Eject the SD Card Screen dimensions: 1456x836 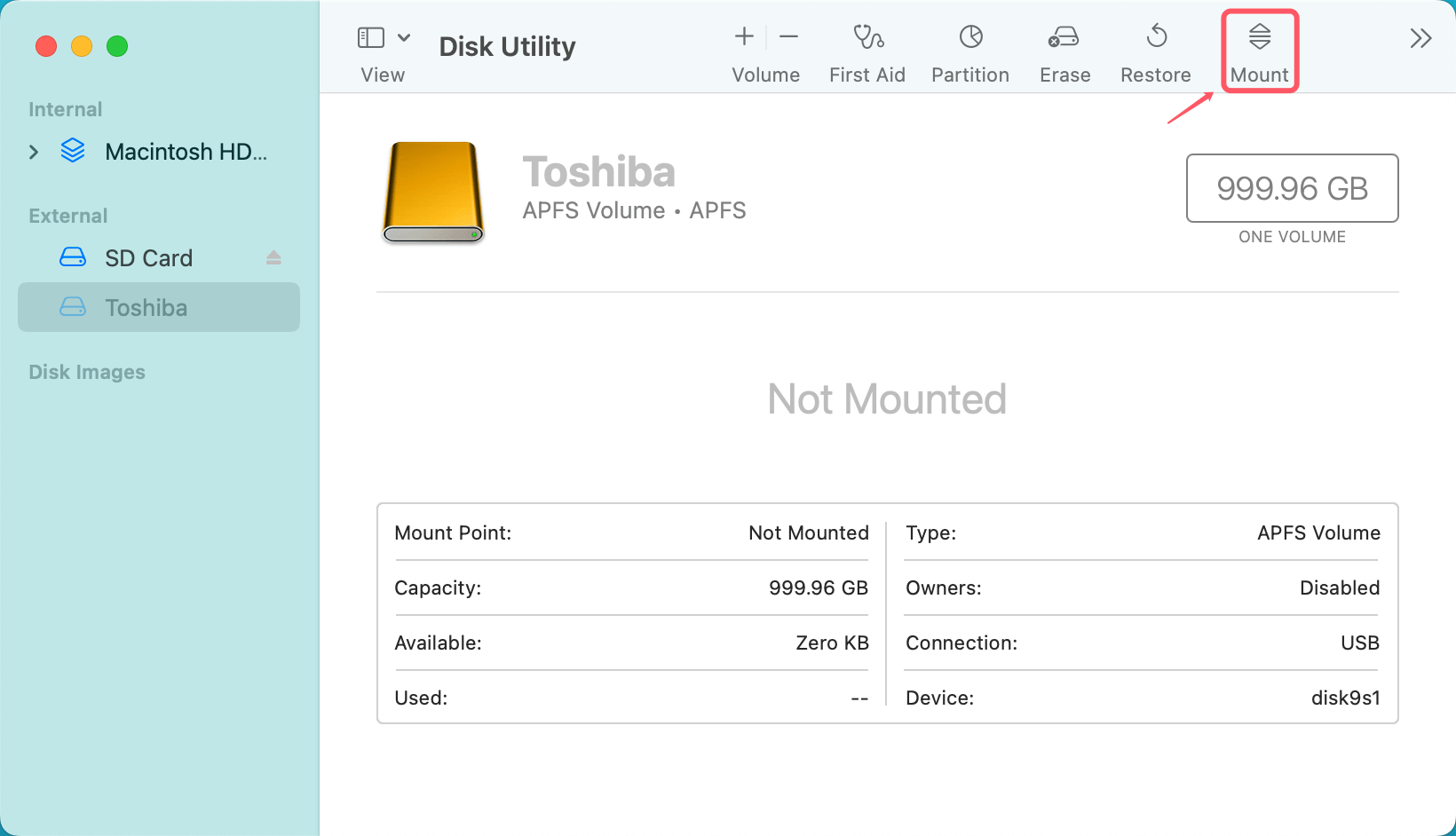tap(273, 257)
